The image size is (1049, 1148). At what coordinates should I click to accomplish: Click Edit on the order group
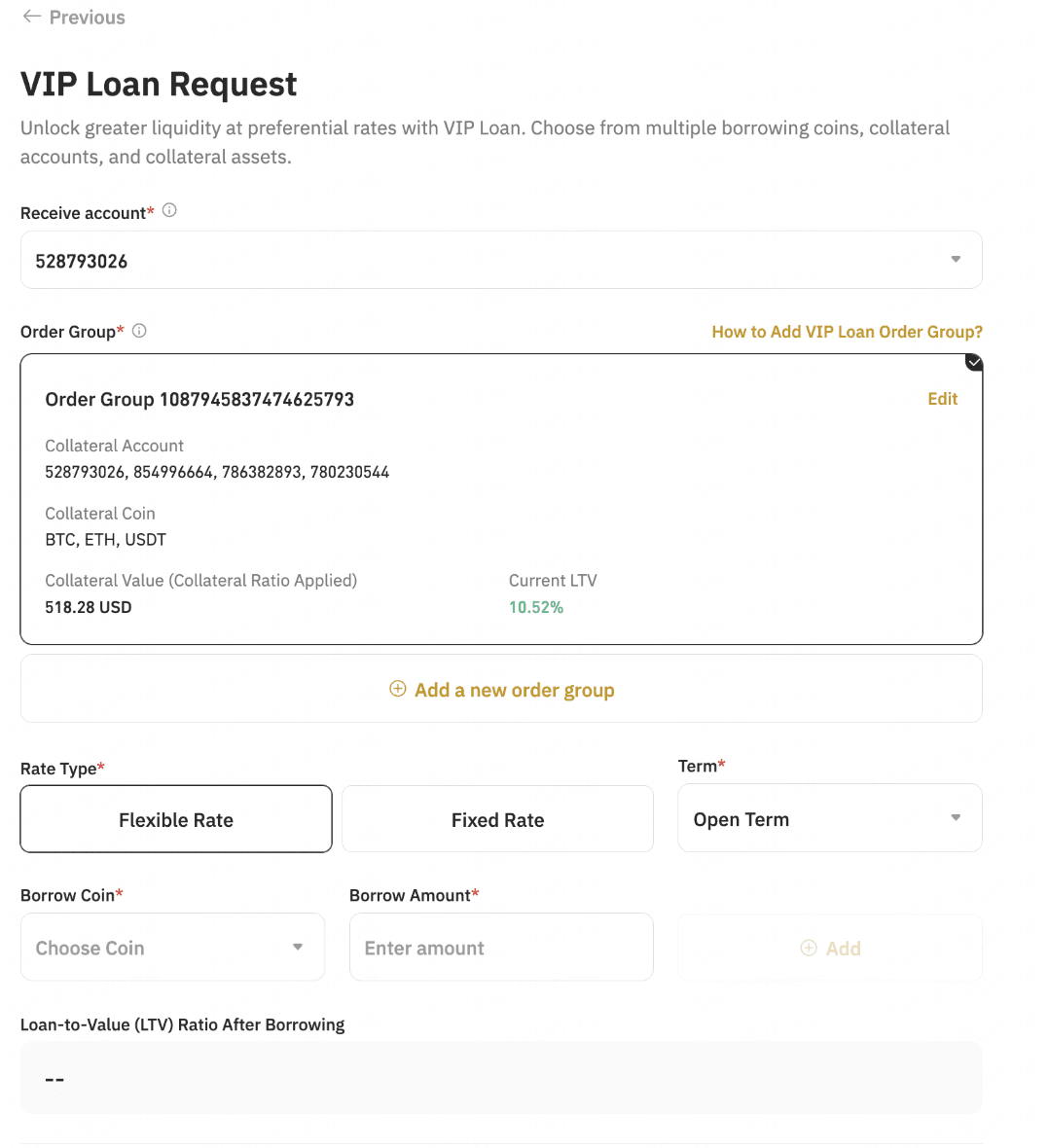click(x=942, y=399)
